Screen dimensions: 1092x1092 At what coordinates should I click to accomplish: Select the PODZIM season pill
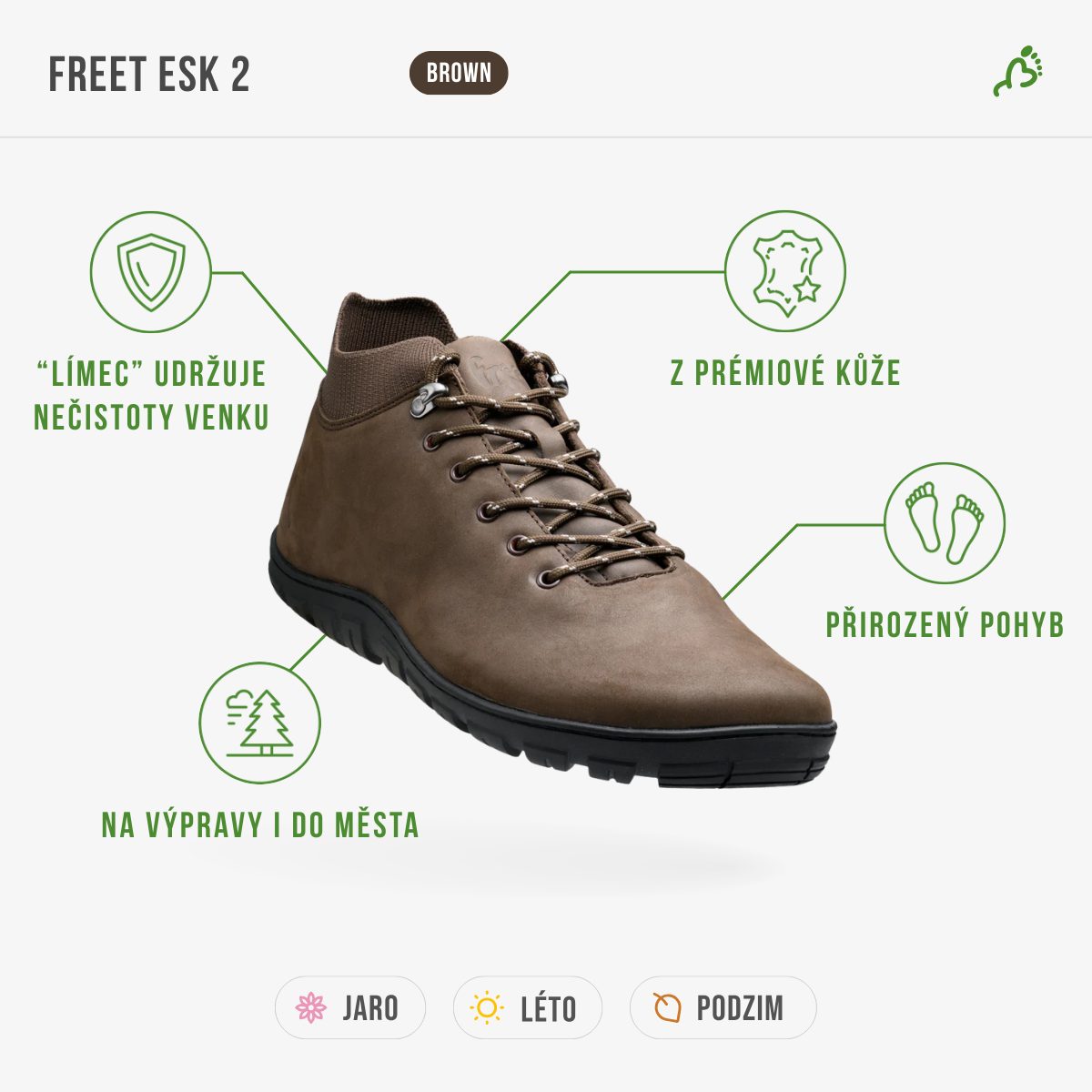point(723,1007)
